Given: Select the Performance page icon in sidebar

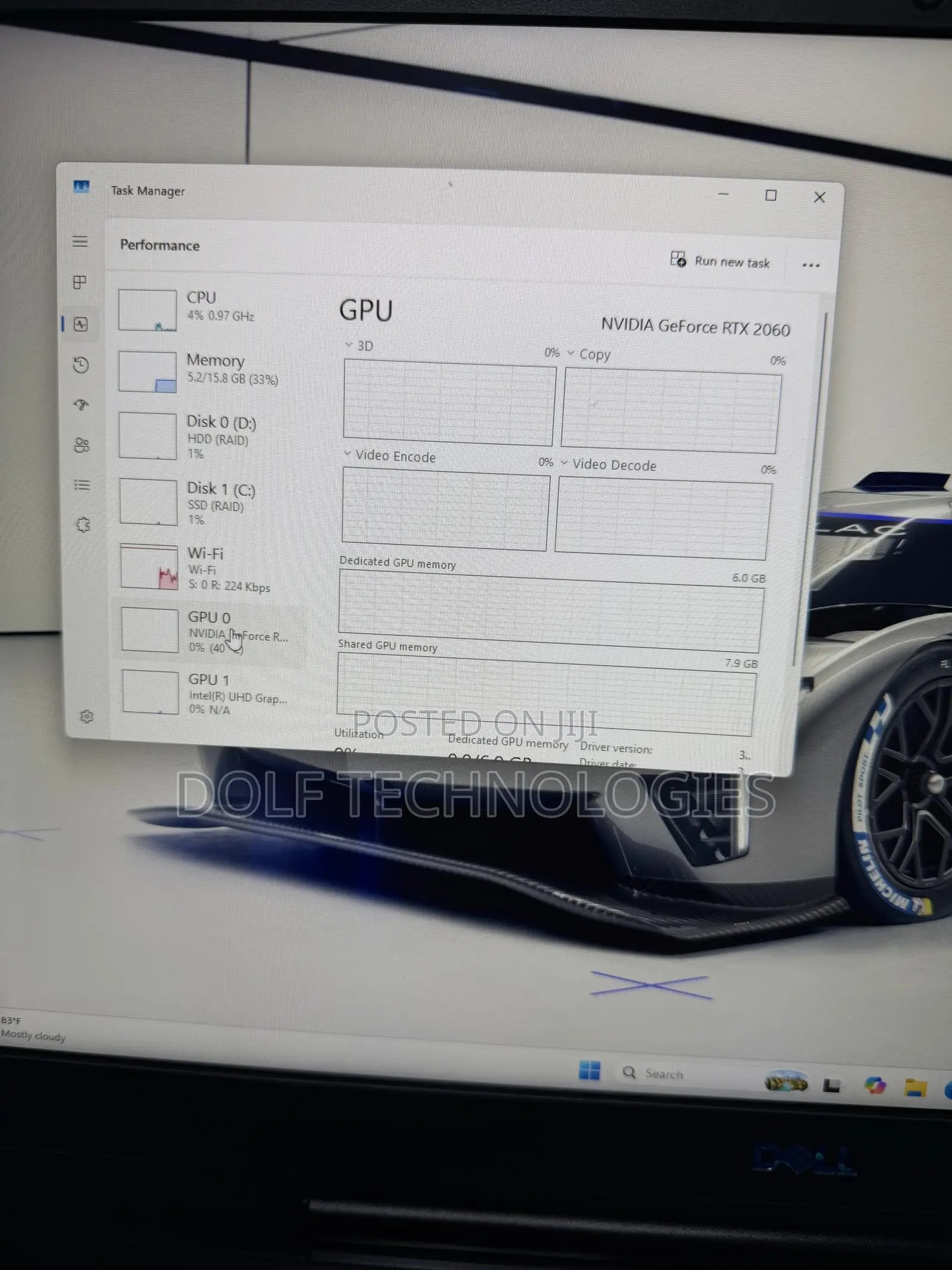Looking at the screenshot, I should pyautogui.click(x=81, y=324).
